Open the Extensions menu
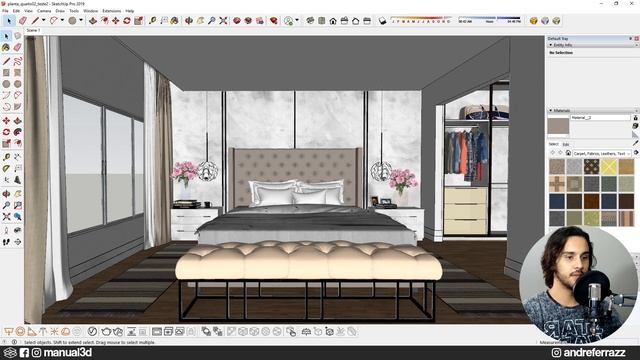Viewport: 640px width, 360px height. point(111,11)
